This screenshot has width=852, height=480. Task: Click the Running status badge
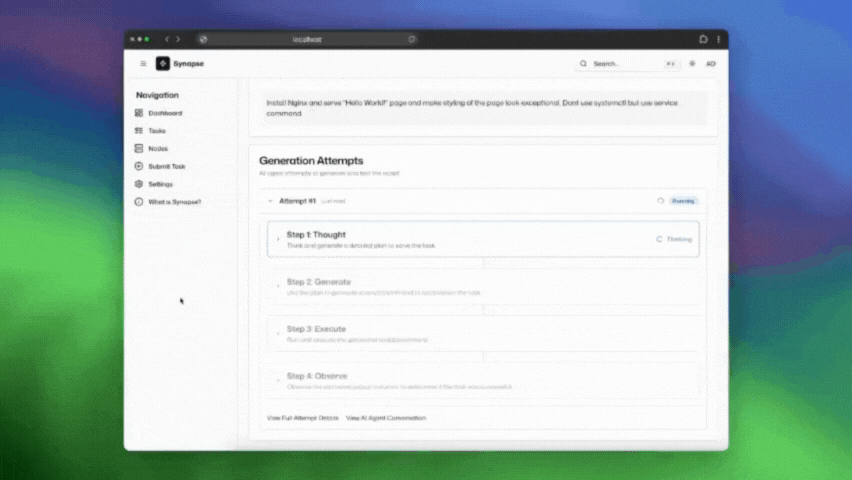[x=684, y=201]
